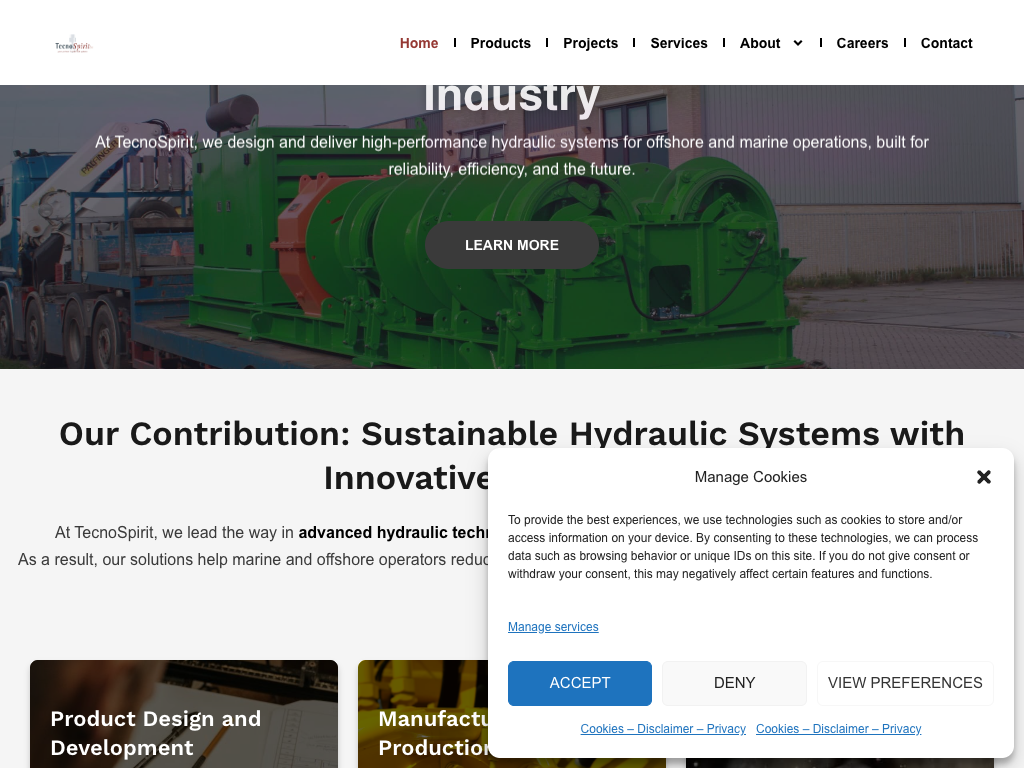Accept cookies with the ACCEPT button
This screenshot has width=1024, height=768.
coord(580,683)
